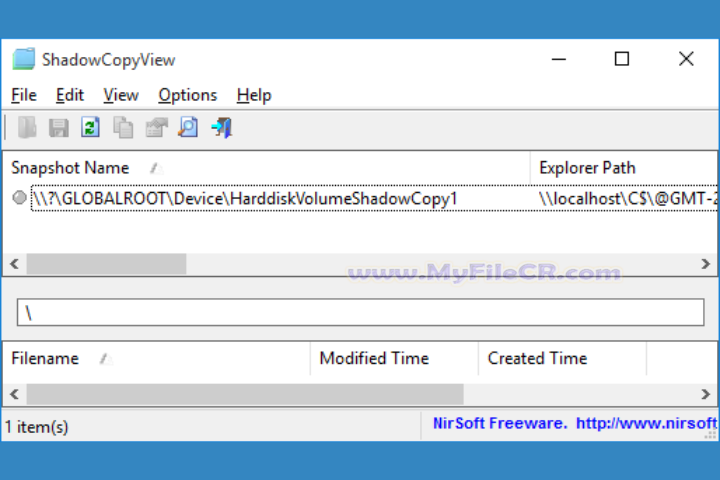Open the Properties toolbar icon
The width and height of the screenshot is (720, 480).
(156, 128)
